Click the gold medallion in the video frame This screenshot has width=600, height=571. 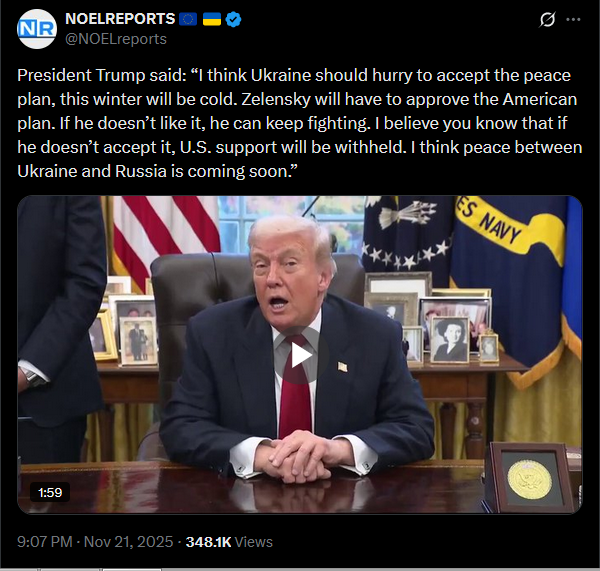pyautogui.click(x=530, y=480)
